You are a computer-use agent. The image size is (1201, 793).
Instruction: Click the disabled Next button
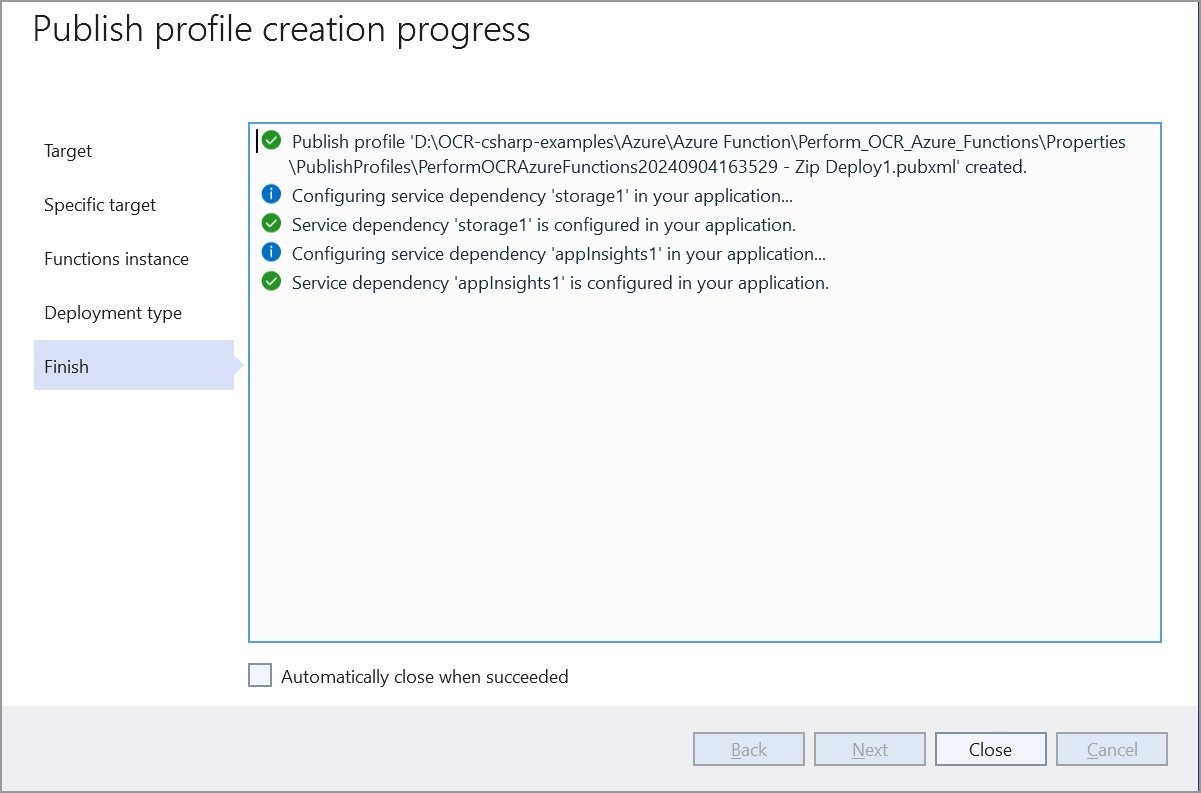(x=869, y=748)
